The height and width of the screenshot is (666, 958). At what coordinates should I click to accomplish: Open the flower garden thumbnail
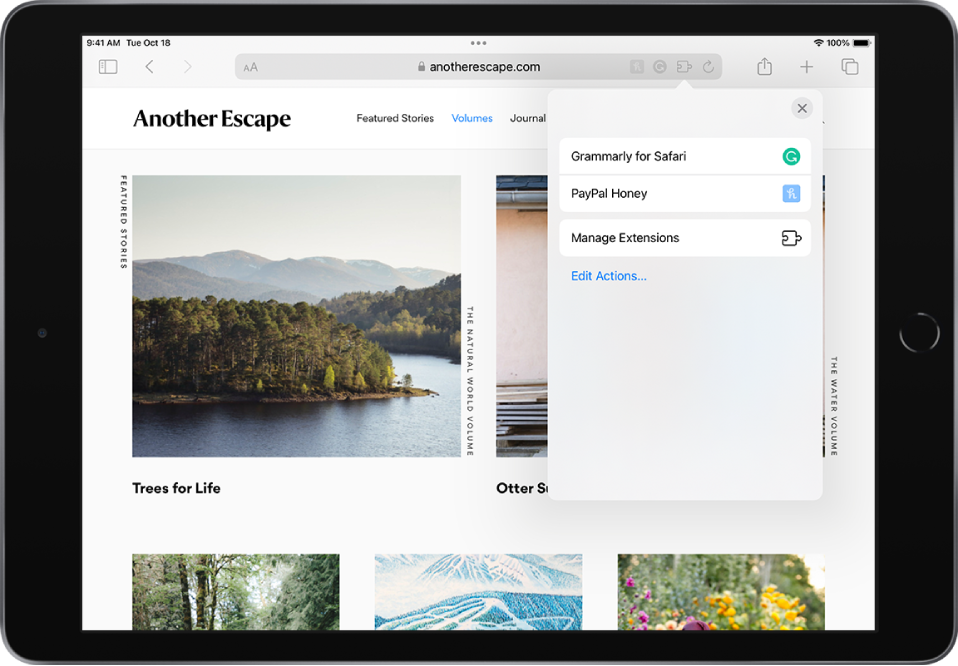point(721,591)
